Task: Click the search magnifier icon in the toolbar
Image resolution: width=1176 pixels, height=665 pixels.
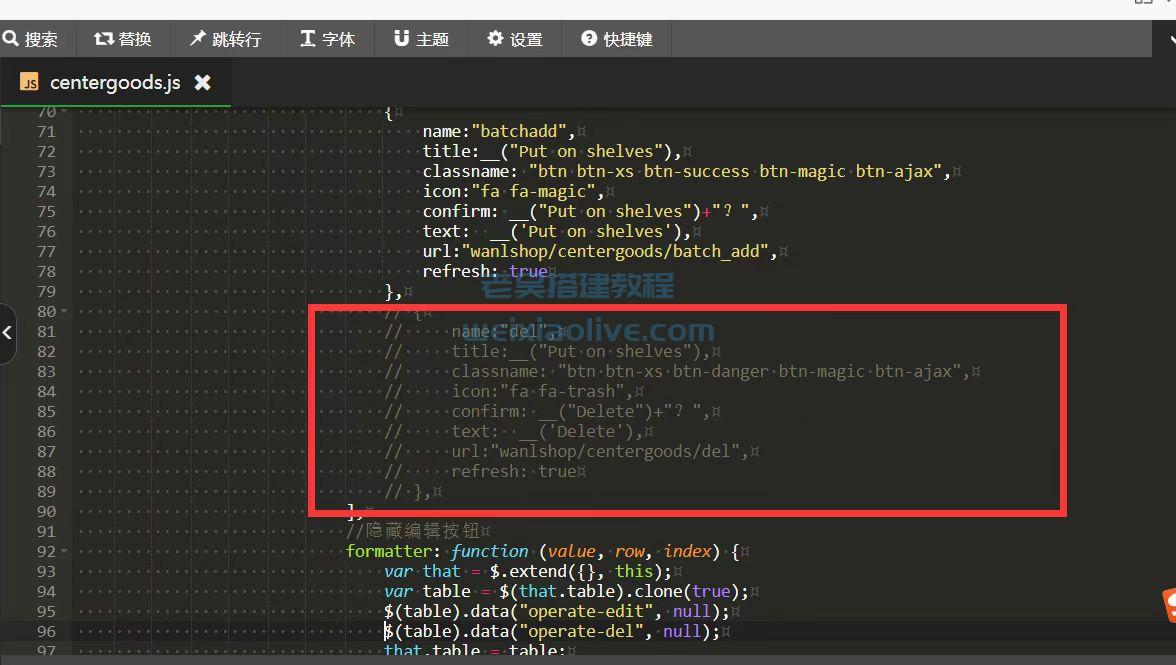Action: 11,39
